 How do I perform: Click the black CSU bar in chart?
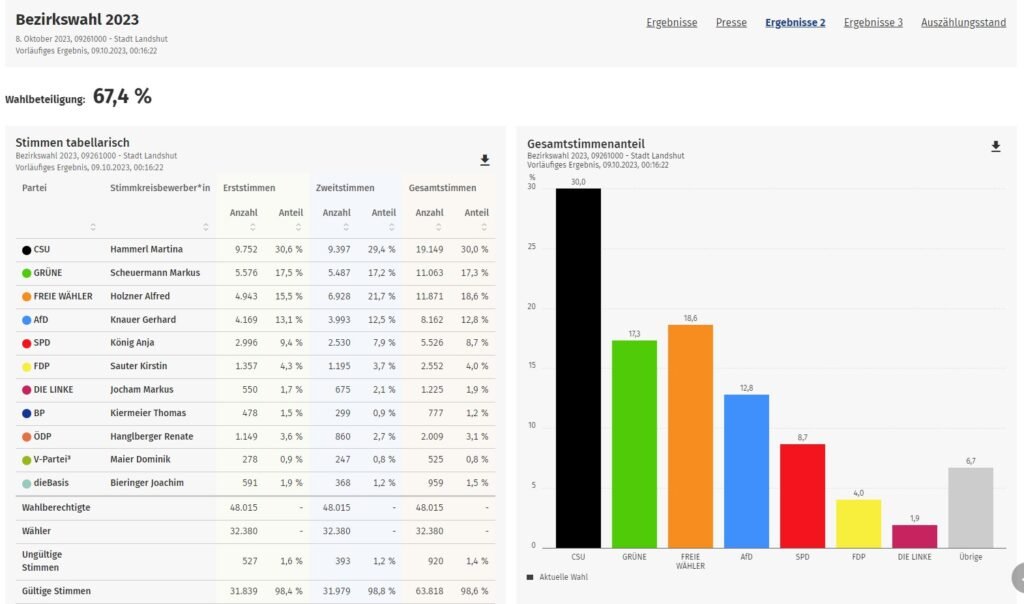[578, 368]
